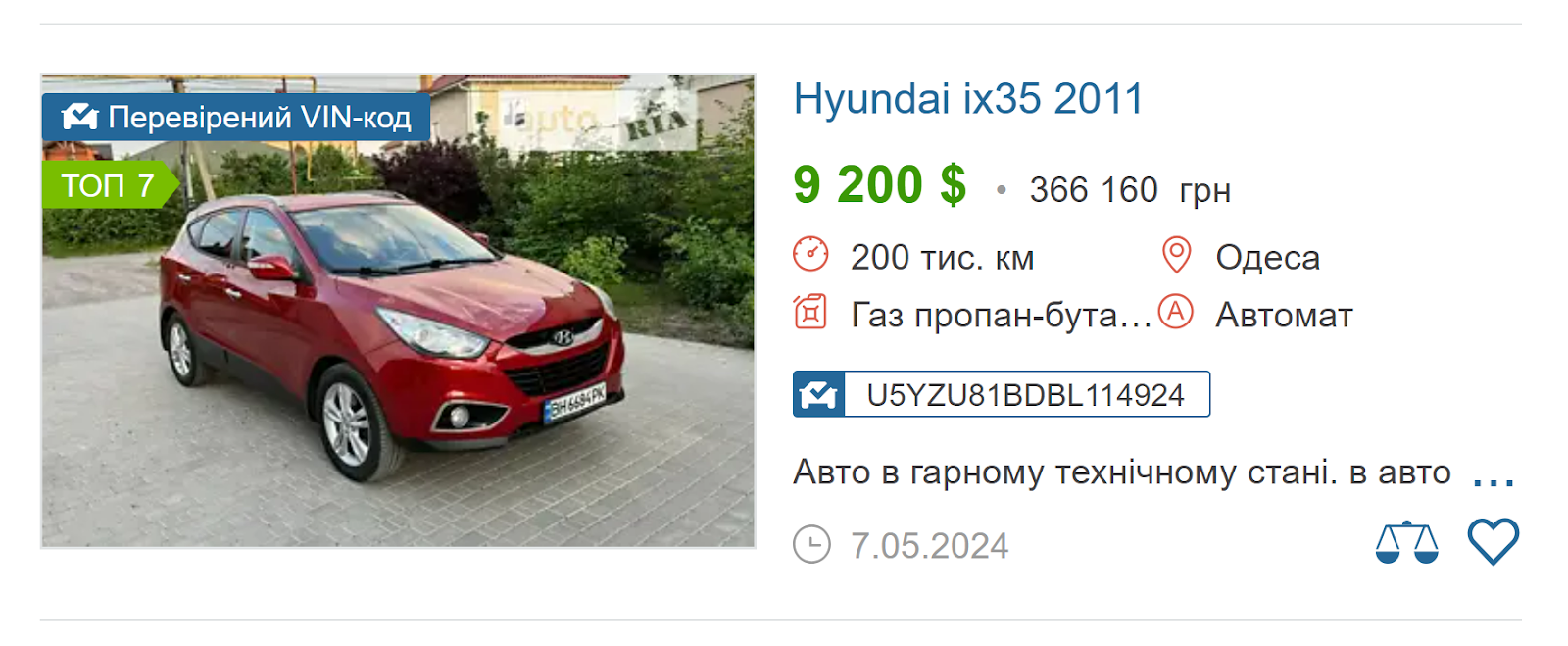Expand the description with the ellipsis
1568x646 pixels.
click(x=1494, y=478)
